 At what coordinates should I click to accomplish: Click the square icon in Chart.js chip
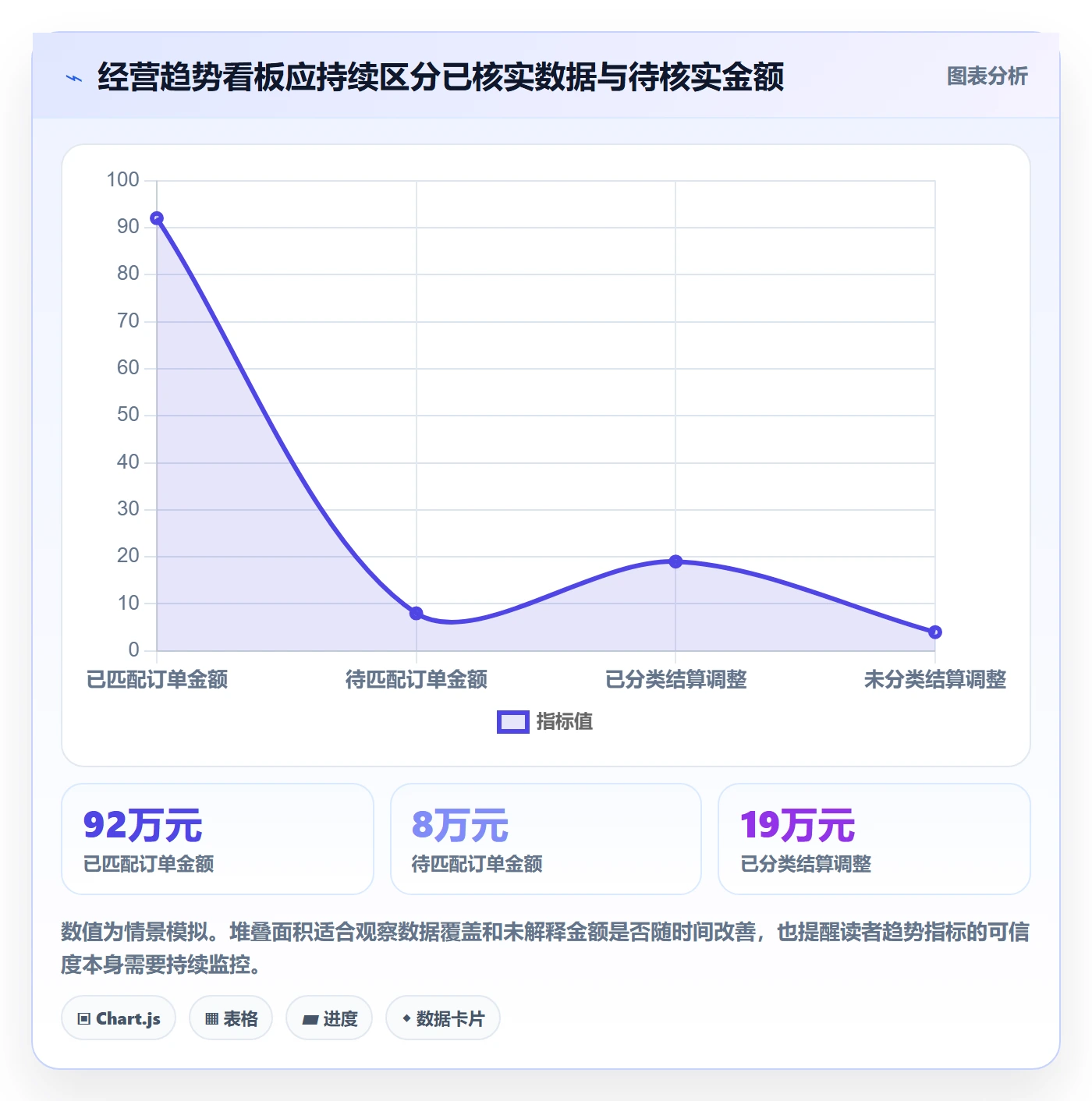(84, 1019)
